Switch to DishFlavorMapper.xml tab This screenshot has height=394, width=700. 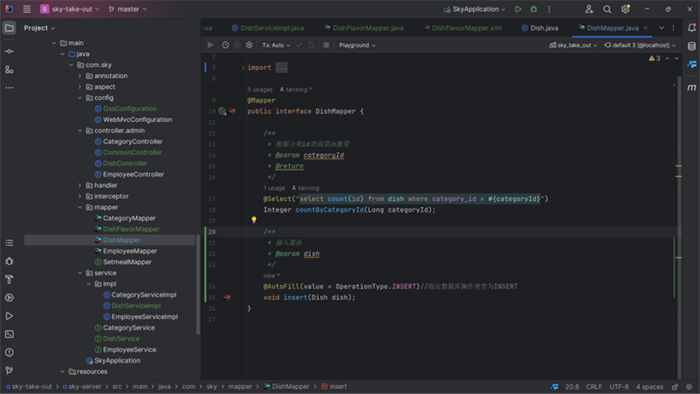(462, 28)
